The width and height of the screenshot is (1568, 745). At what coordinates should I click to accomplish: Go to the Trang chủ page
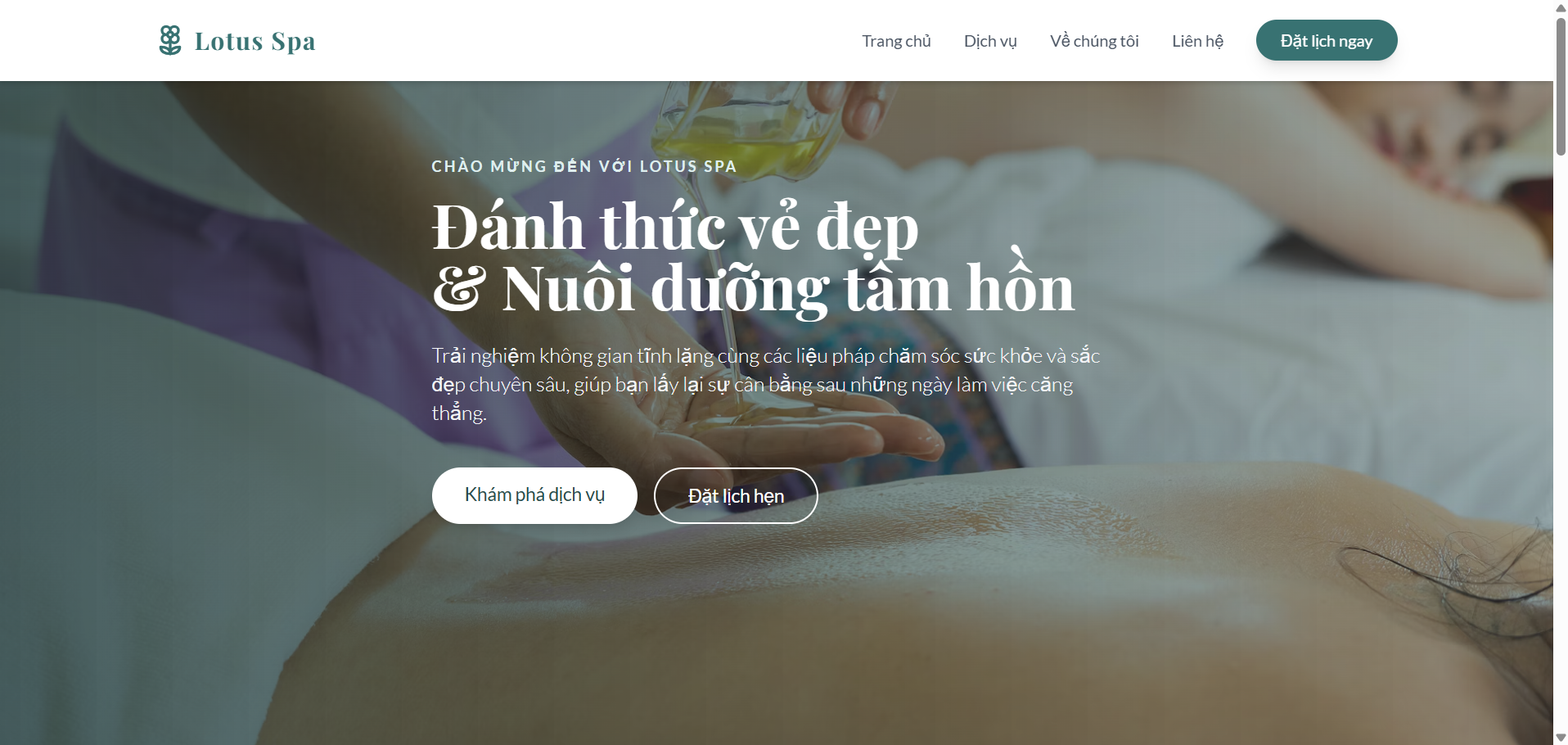point(896,41)
